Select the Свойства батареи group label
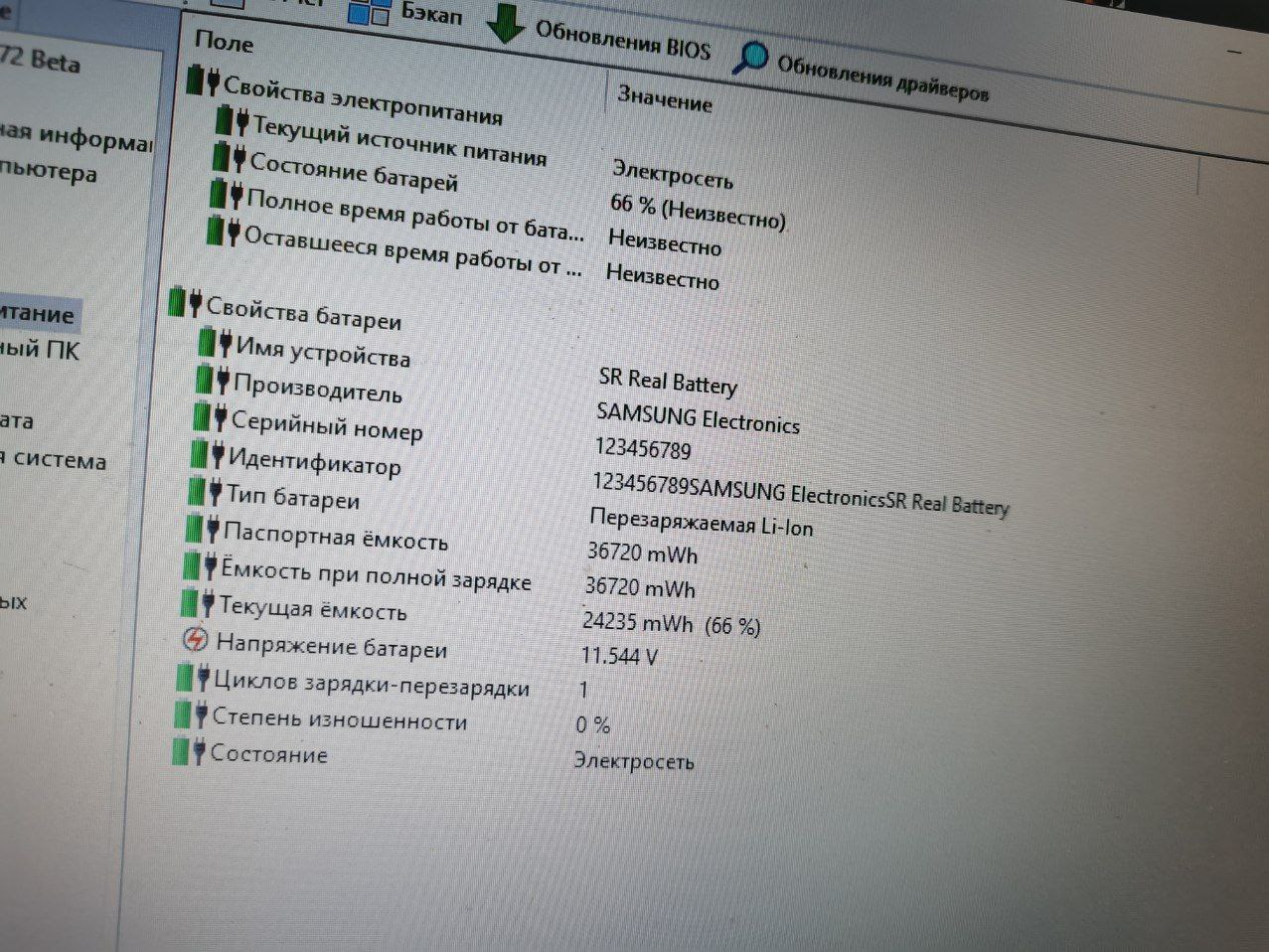This screenshot has height=952, width=1269. (303, 315)
